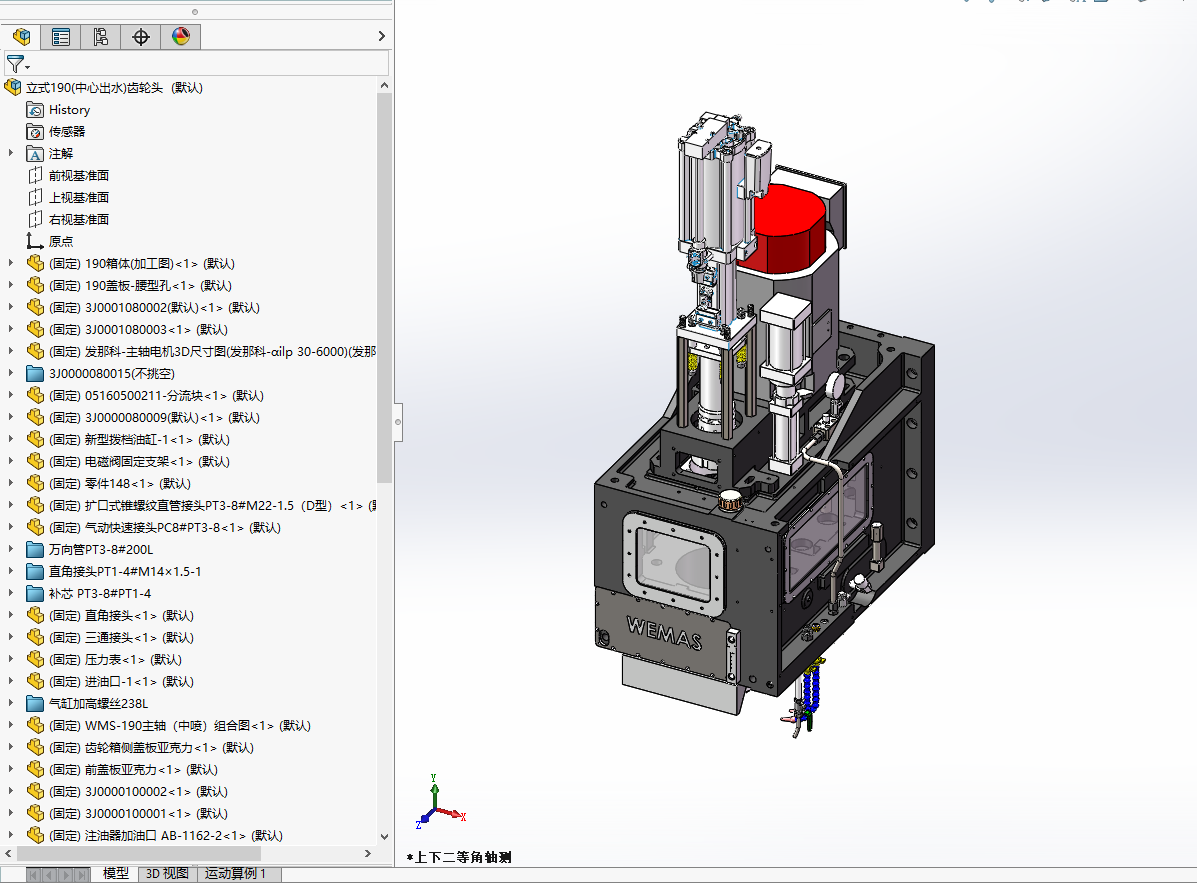Viewport: 1197px width, 883px height.
Task: Switch to the 3D 视图 tab
Action: pos(167,873)
